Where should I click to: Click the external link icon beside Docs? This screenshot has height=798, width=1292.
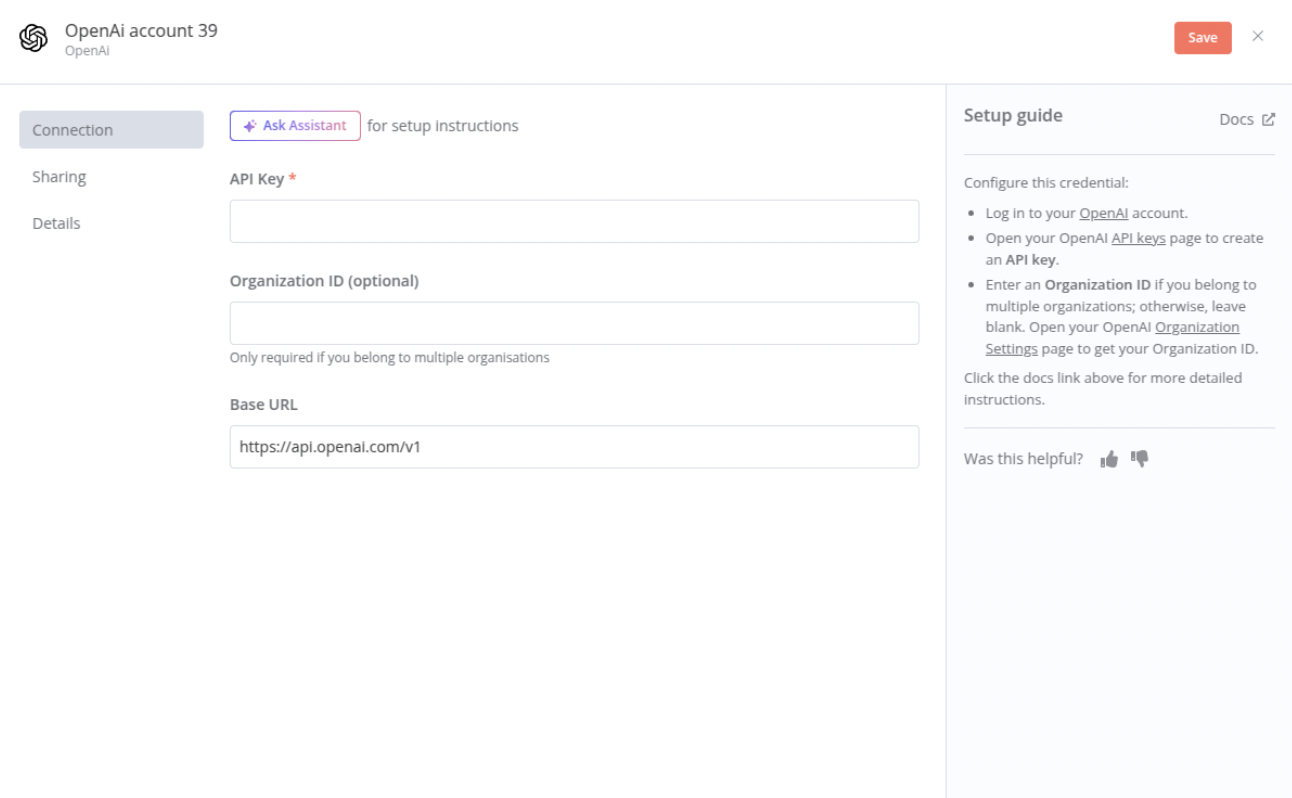[1269, 118]
